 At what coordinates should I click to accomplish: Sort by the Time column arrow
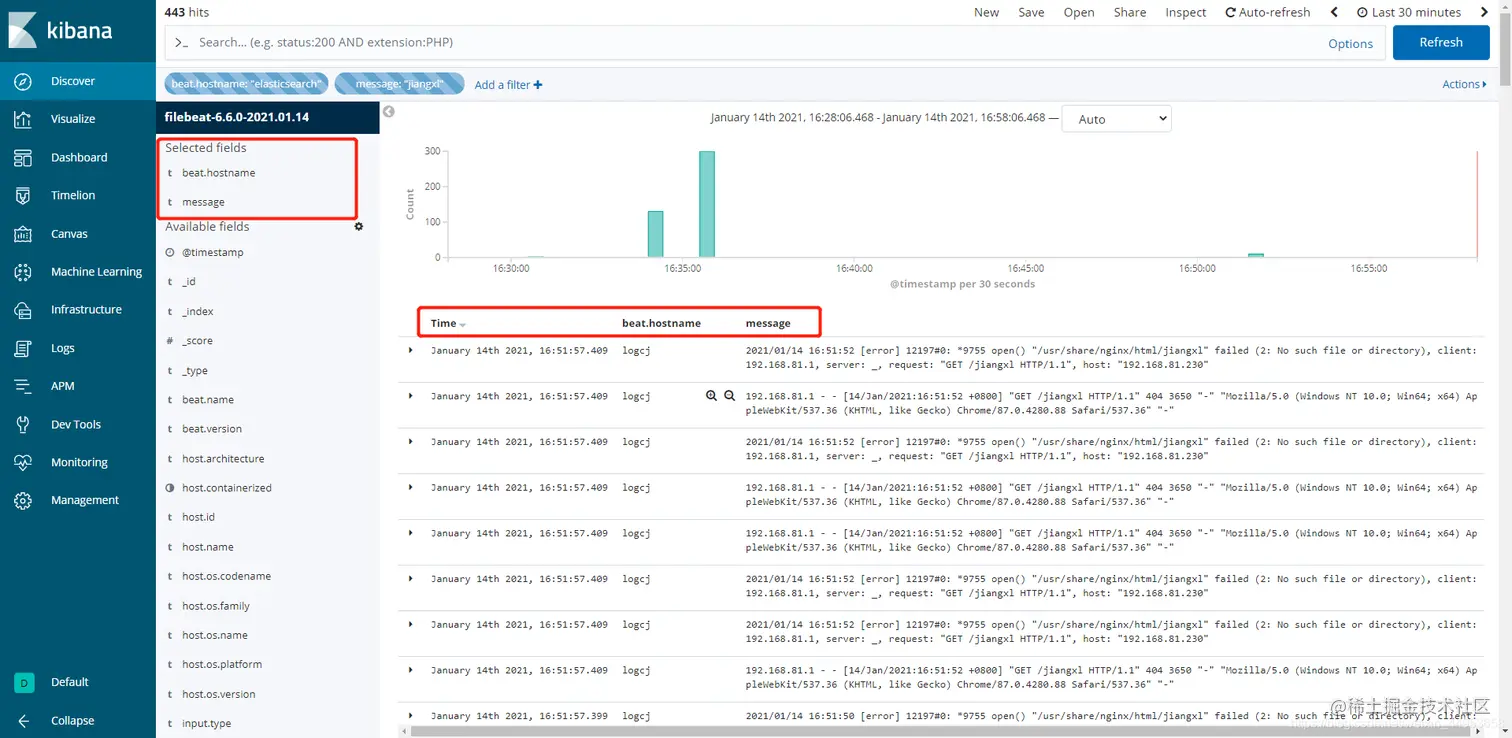(x=462, y=324)
